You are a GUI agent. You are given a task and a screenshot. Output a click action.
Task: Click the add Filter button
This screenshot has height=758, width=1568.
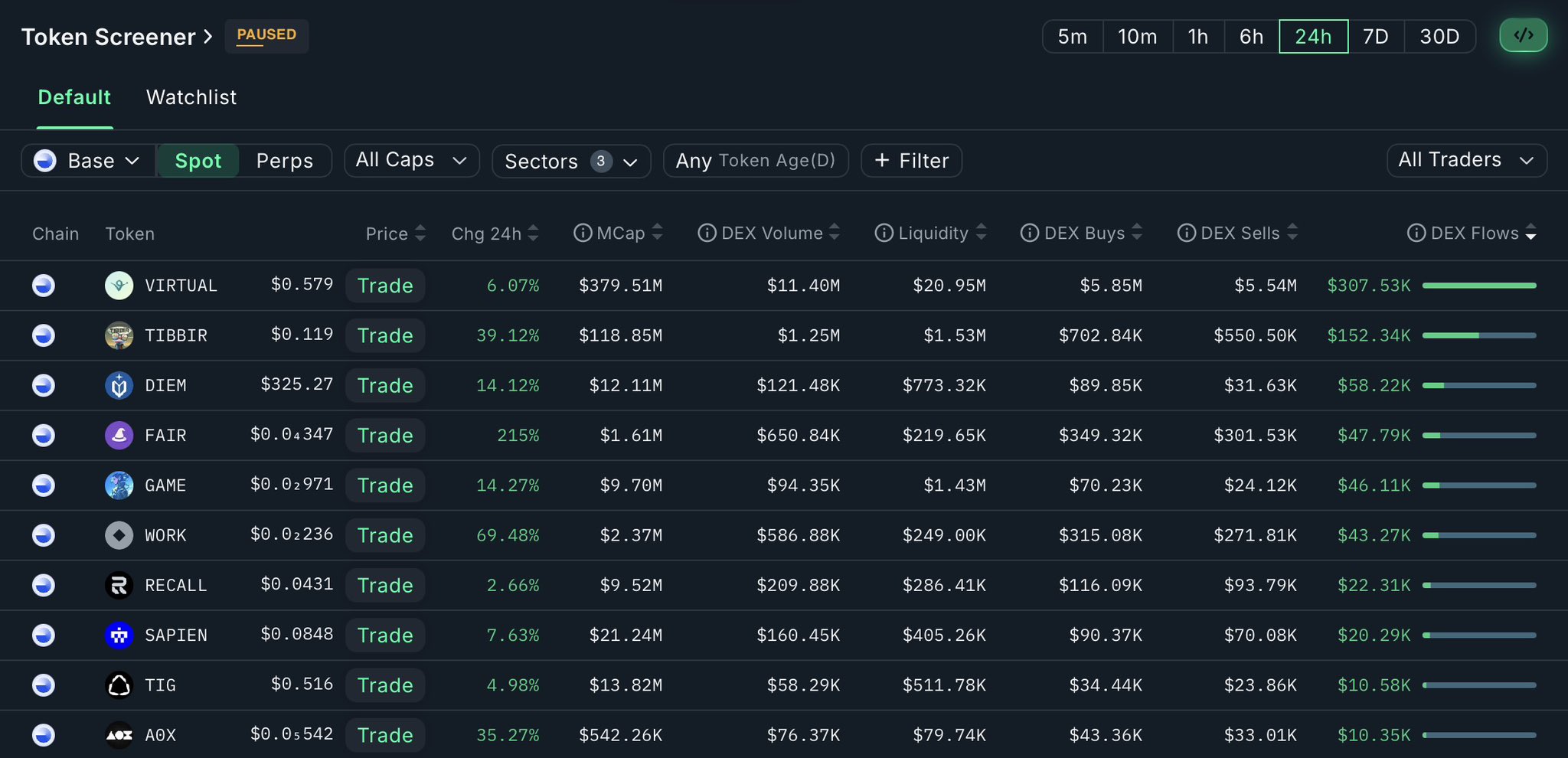click(911, 161)
